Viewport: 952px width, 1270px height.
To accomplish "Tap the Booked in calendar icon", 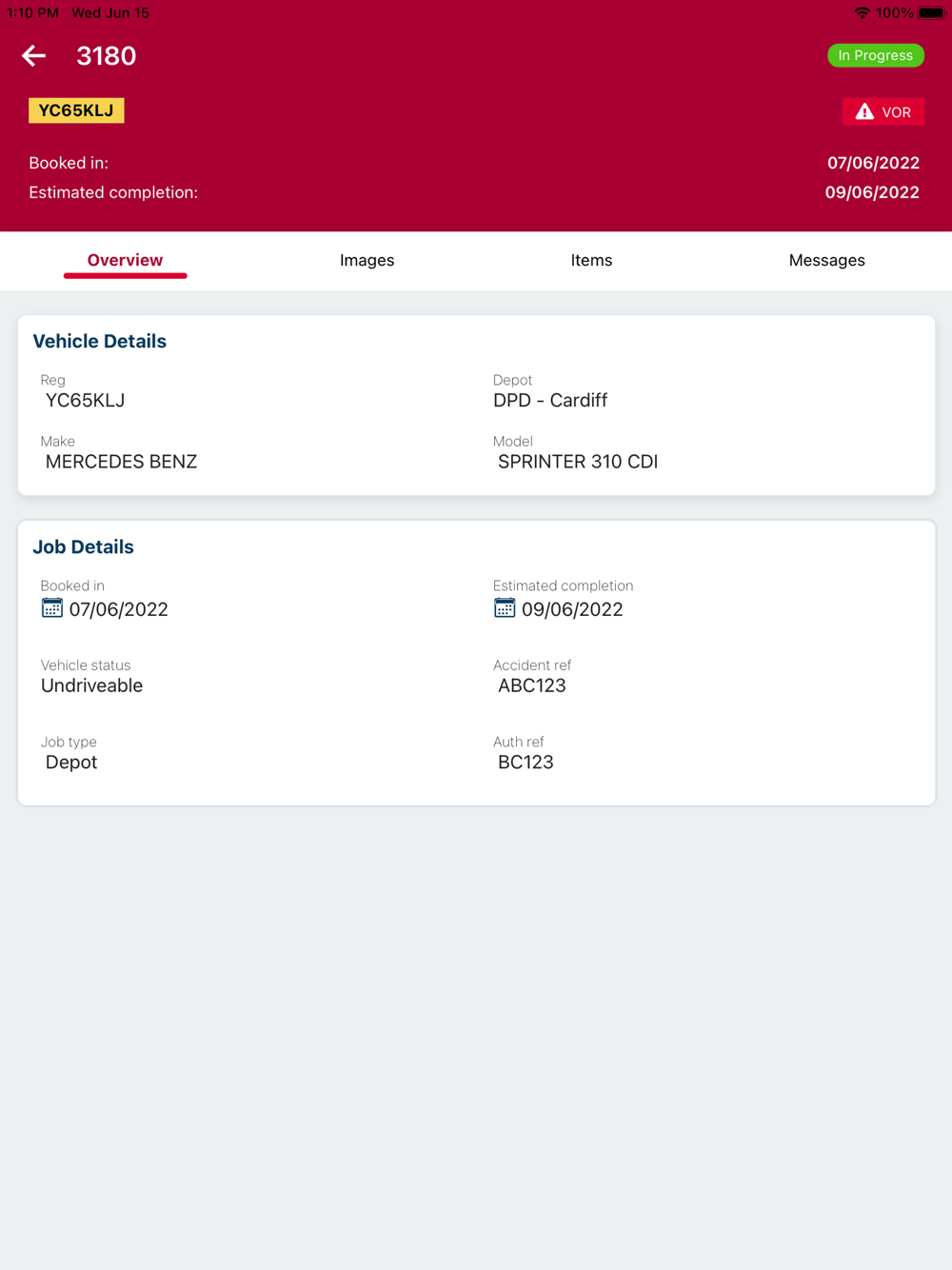I will pyautogui.click(x=52, y=608).
